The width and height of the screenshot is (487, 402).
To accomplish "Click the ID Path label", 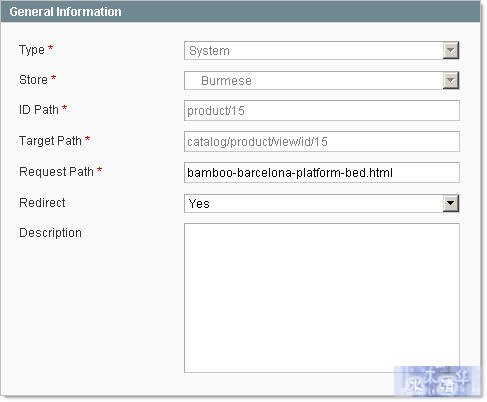I will (x=39, y=110).
